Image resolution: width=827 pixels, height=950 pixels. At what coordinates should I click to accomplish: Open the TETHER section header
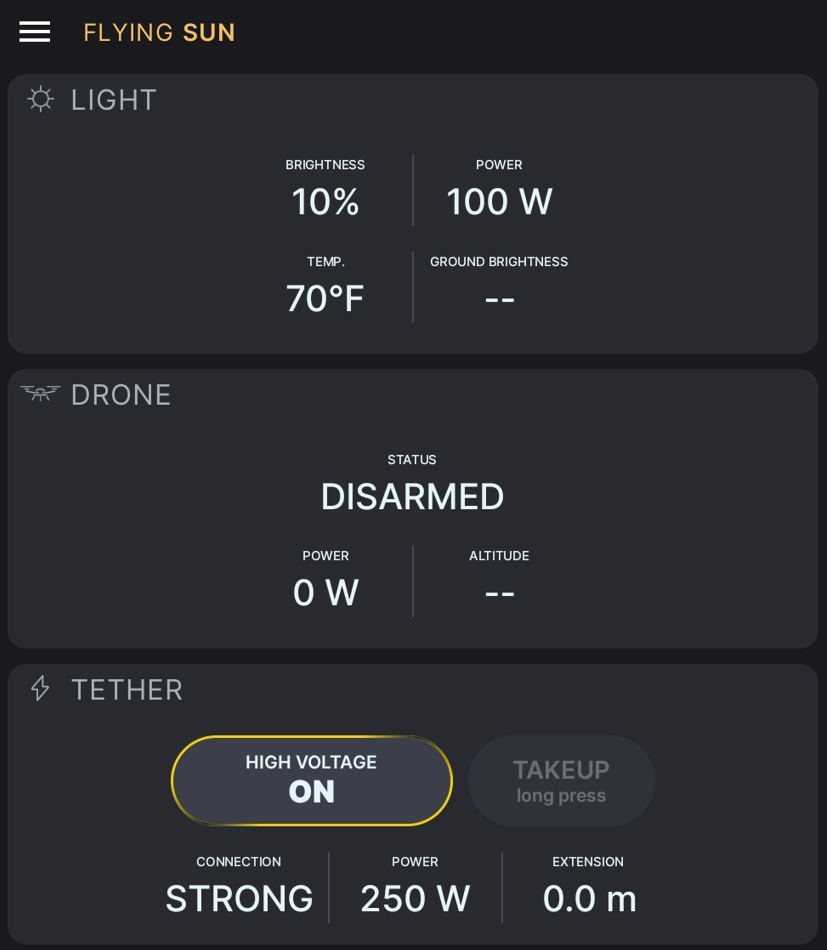tap(127, 690)
